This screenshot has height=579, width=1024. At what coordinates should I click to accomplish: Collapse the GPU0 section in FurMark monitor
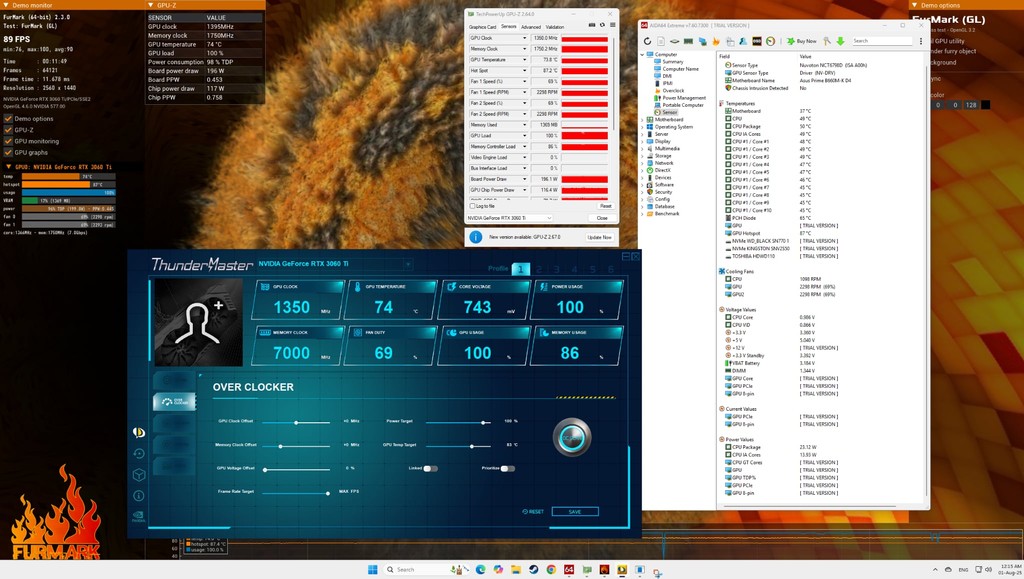[x=8, y=167]
